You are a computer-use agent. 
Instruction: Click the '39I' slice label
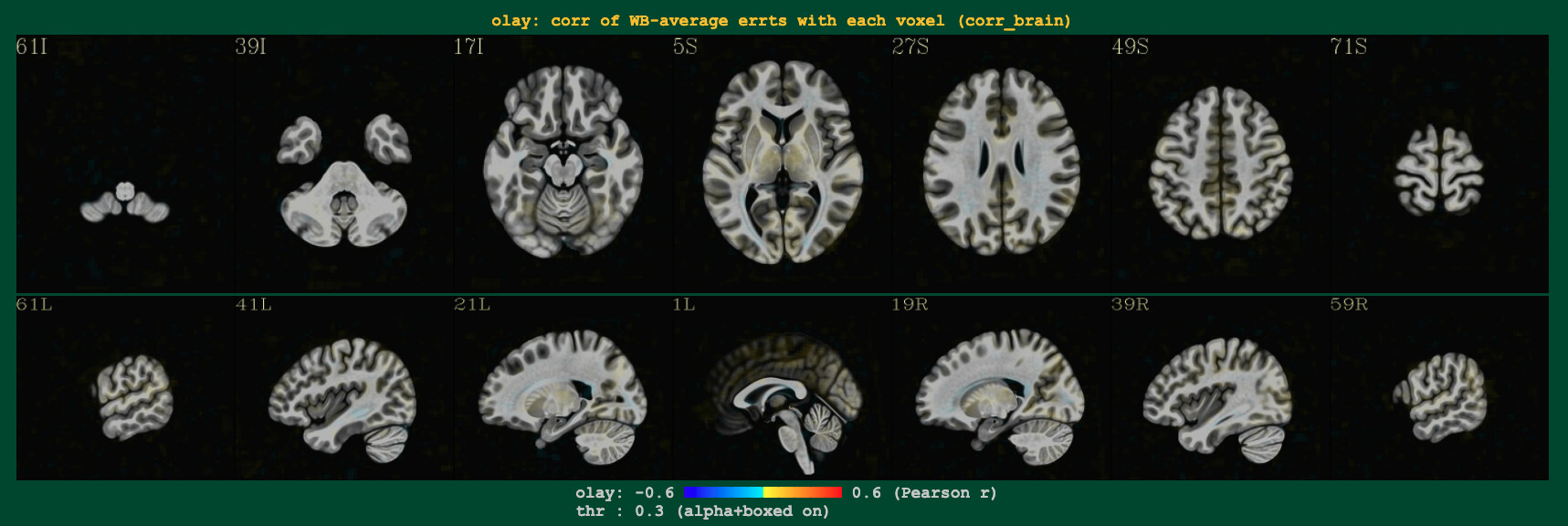point(251,47)
